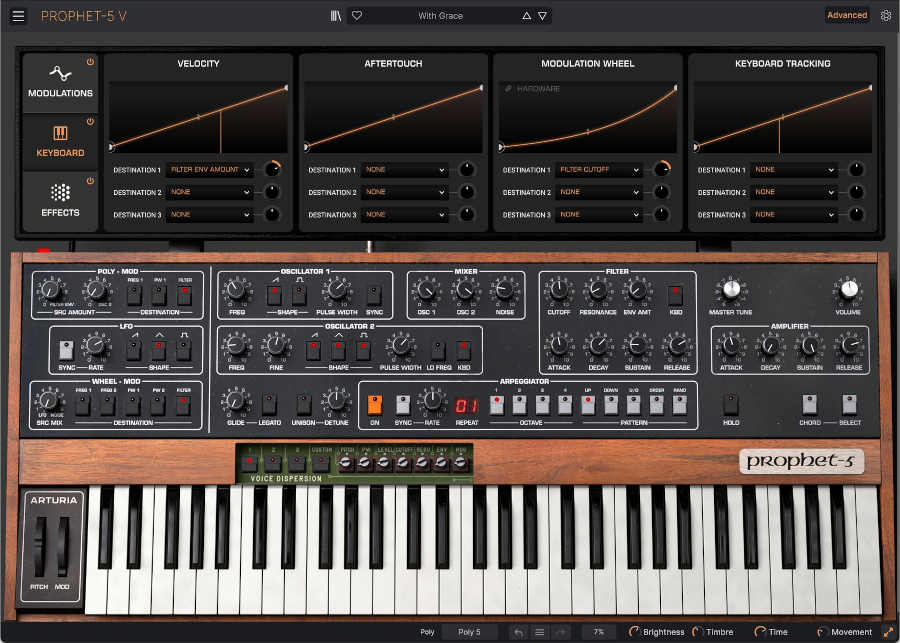Open the main hamburger menu
The width and height of the screenshot is (900, 643).
coord(18,15)
